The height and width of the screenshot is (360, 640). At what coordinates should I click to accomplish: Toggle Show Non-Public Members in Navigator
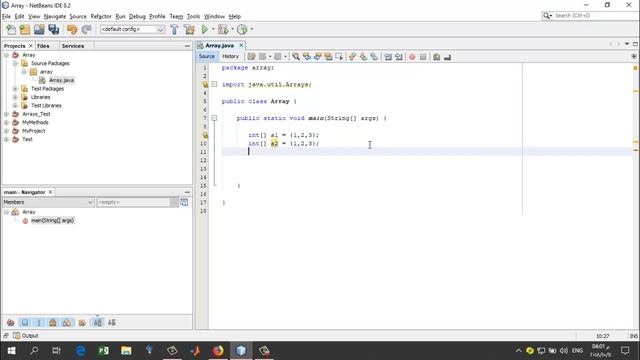pos(53,322)
